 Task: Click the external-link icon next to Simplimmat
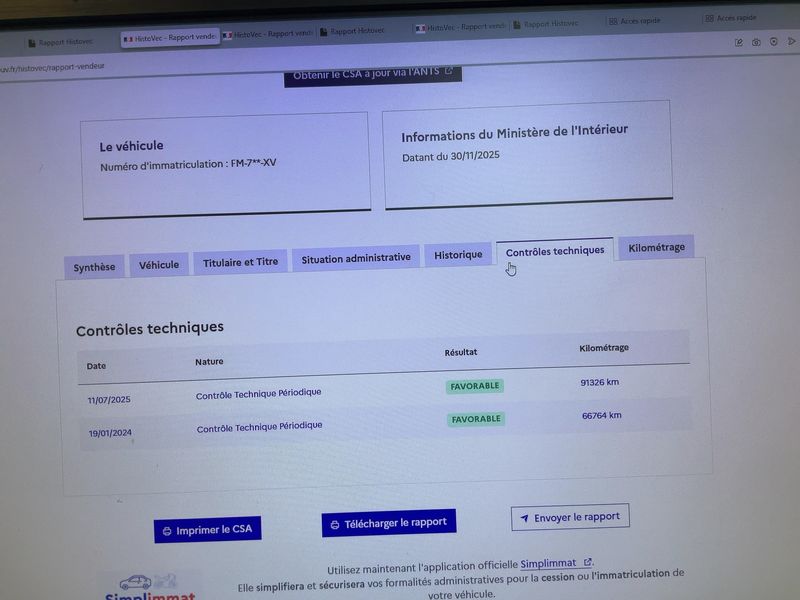588,562
